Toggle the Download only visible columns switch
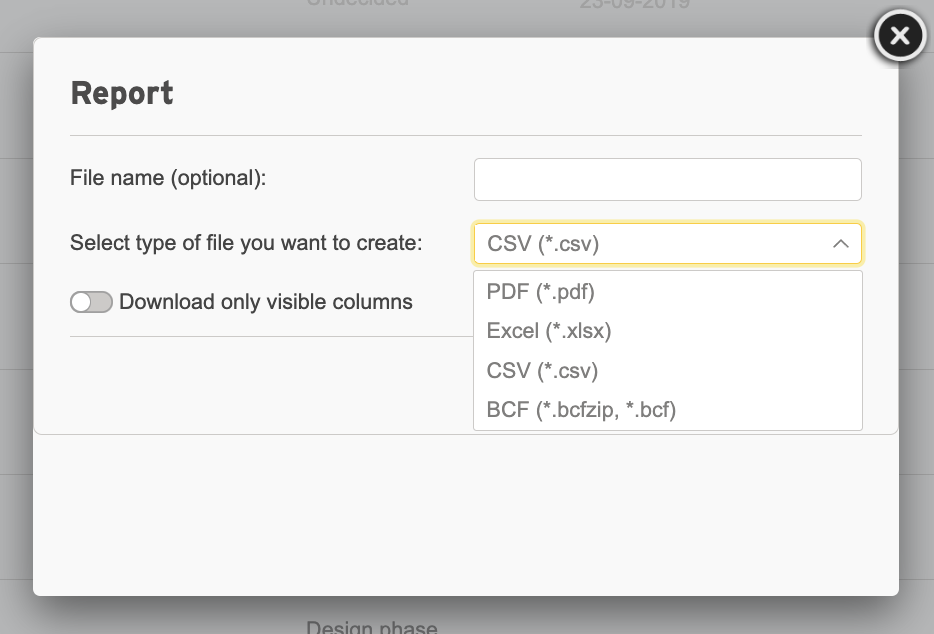Screen dimensions: 934x634 pos(91,302)
